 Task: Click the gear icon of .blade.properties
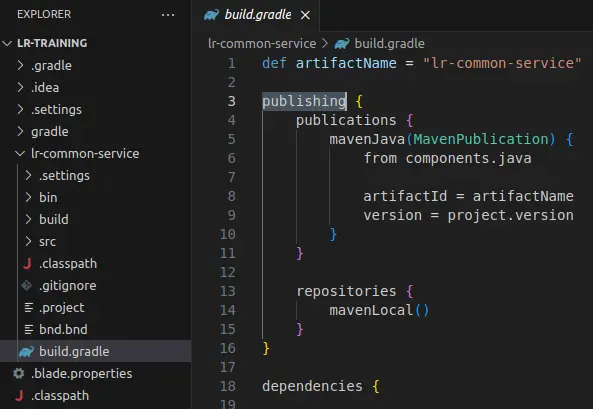[x=19, y=373]
